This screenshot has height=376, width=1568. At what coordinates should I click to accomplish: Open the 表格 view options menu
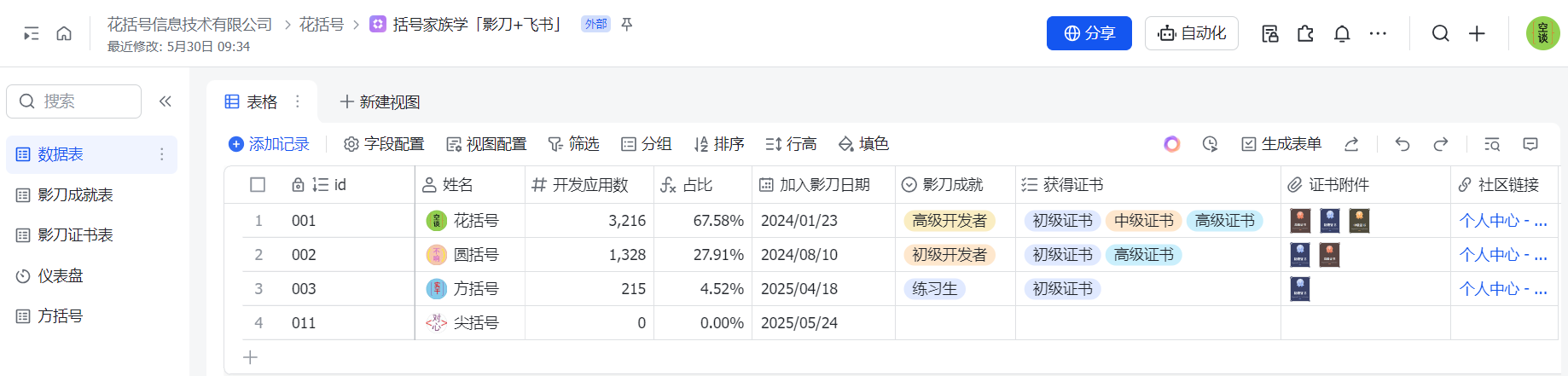coord(298,101)
